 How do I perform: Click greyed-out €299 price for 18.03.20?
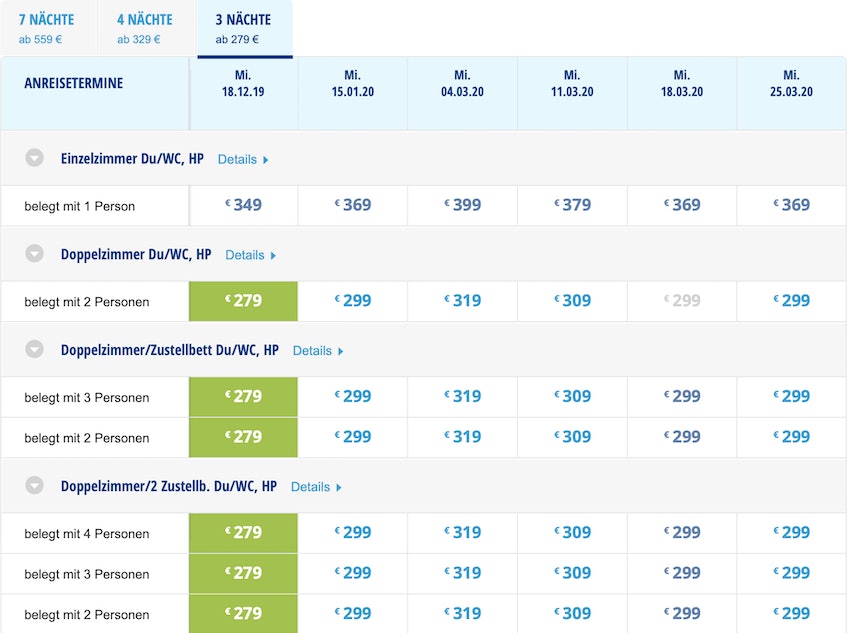click(x=682, y=301)
